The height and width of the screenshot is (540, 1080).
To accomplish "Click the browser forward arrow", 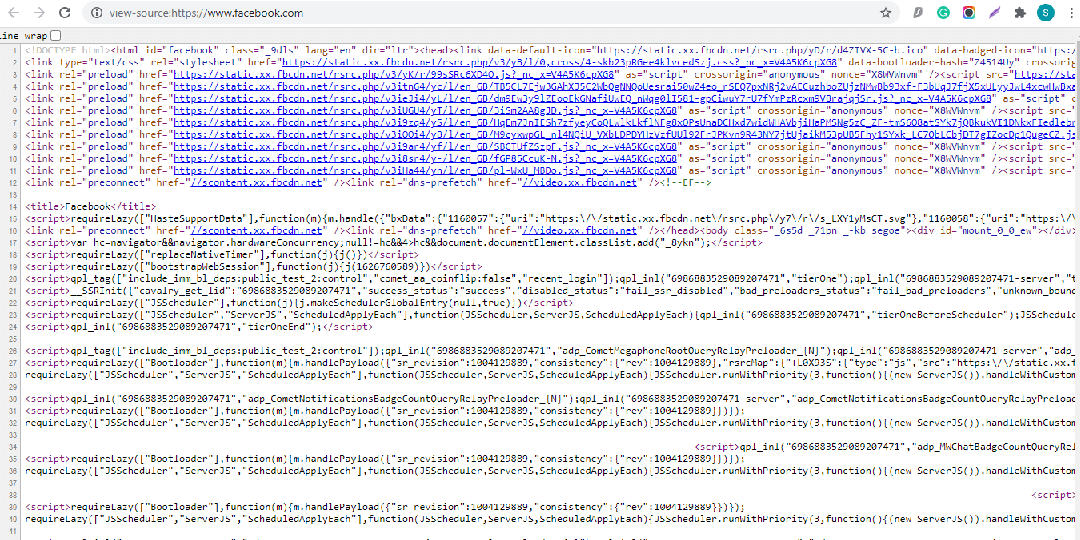I will pyautogui.click(x=41, y=12).
